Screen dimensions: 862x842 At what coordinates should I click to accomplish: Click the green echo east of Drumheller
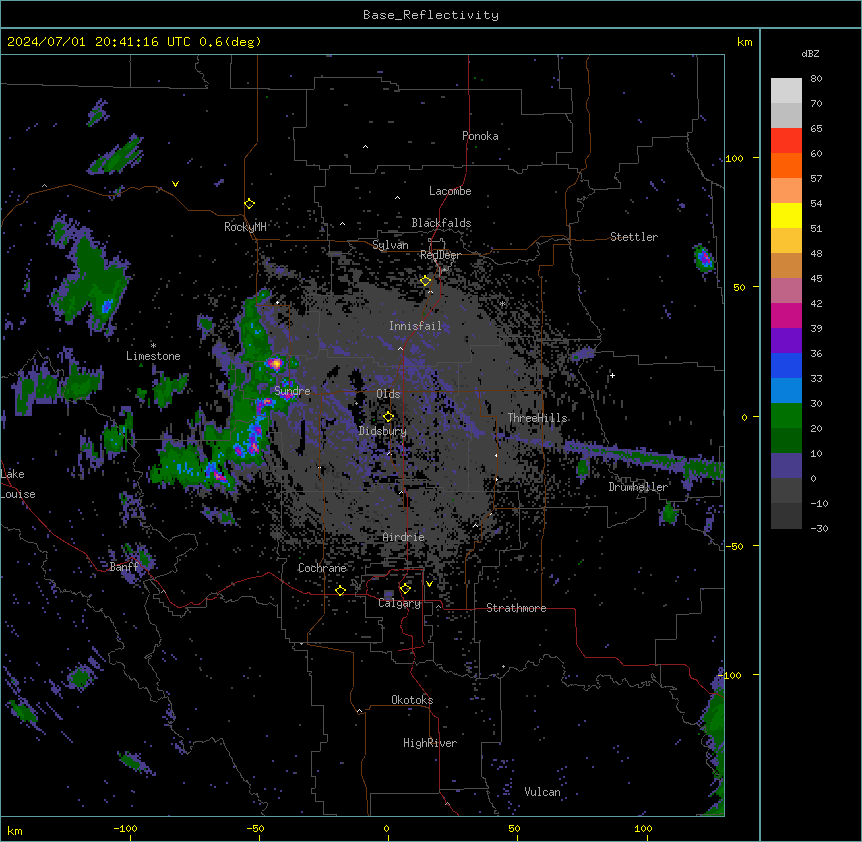pos(669,513)
